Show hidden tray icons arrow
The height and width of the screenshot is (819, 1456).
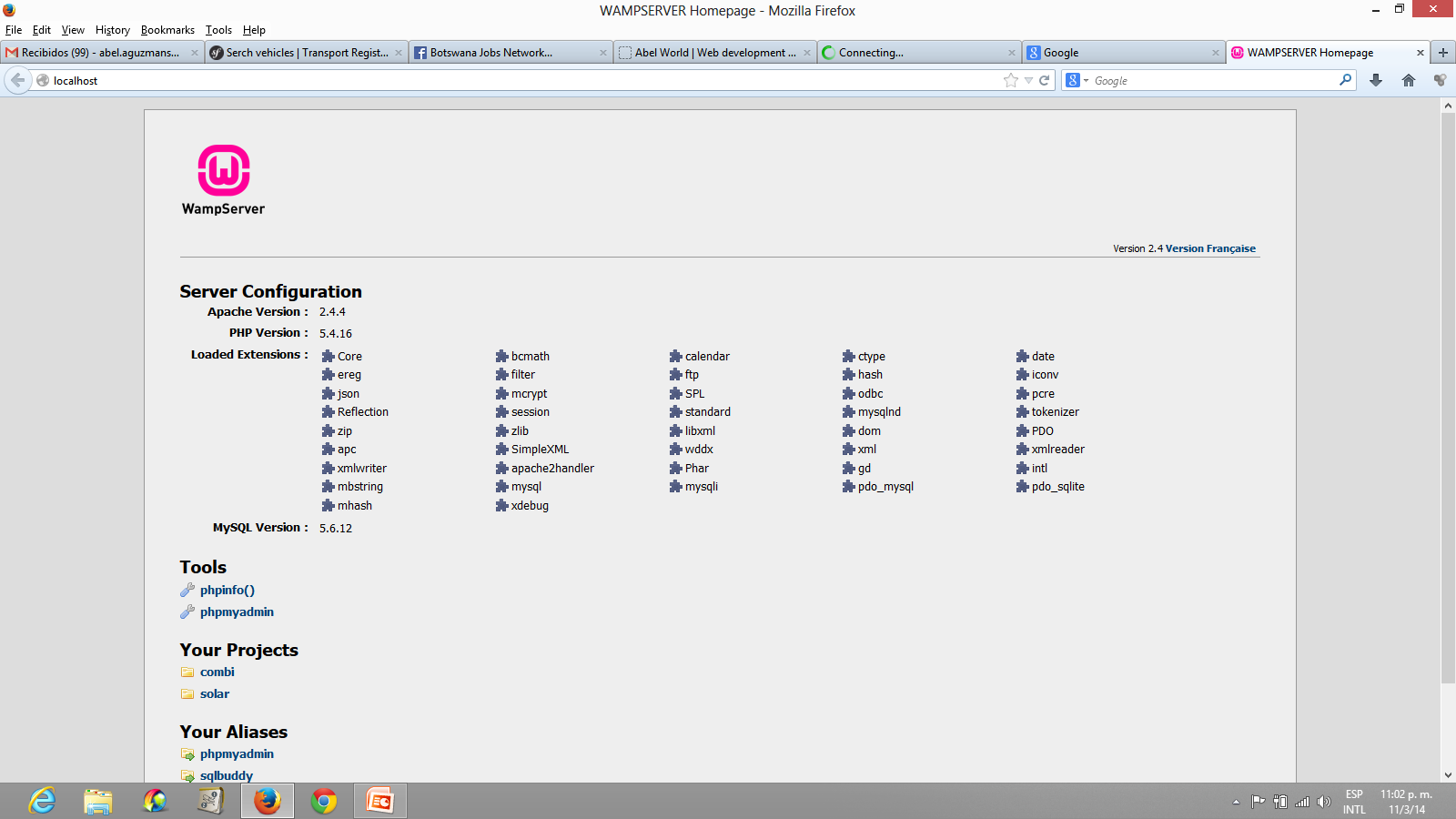click(1236, 802)
